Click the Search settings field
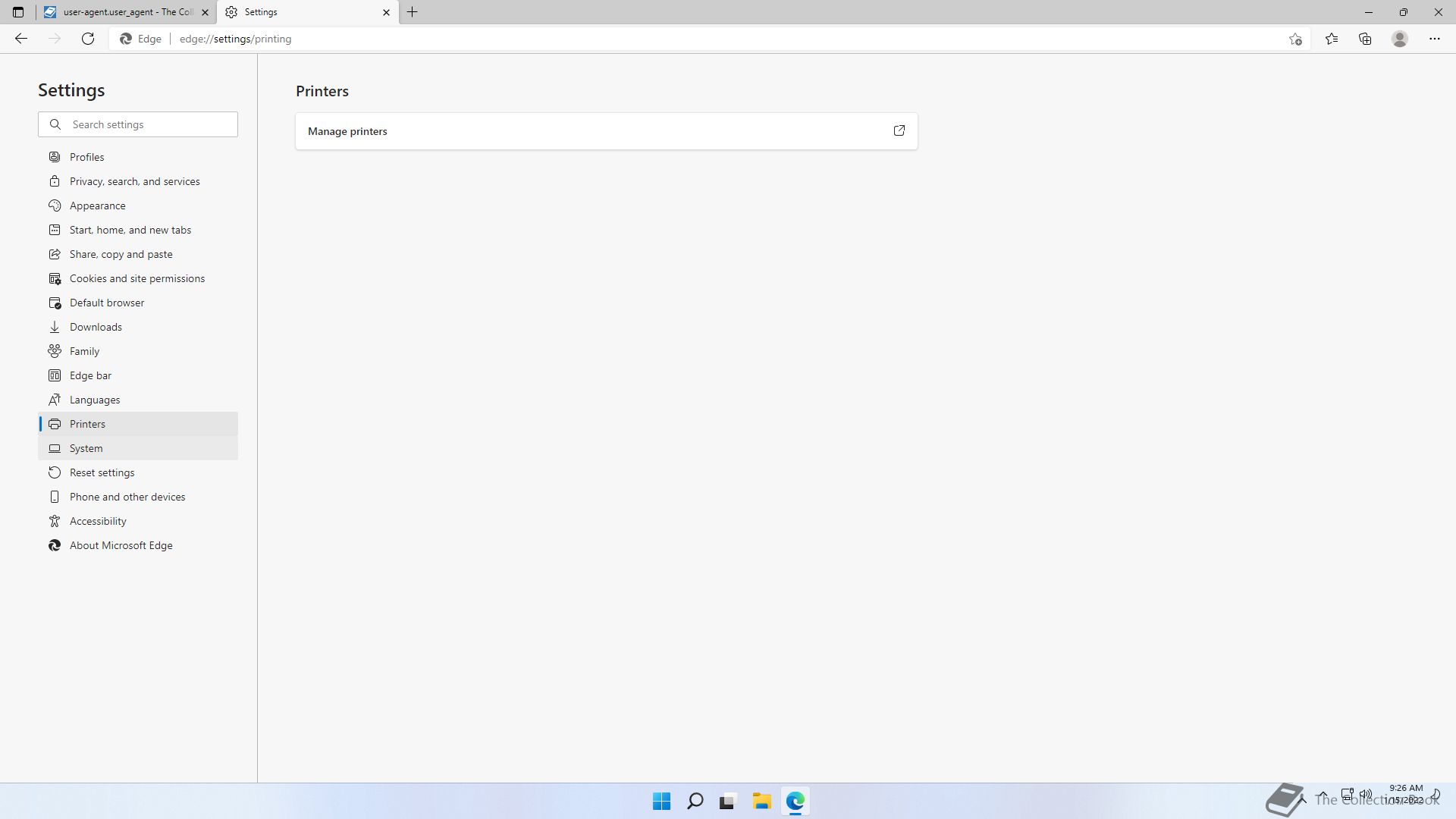This screenshot has height=819, width=1456. pyautogui.click(x=138, y=124)
